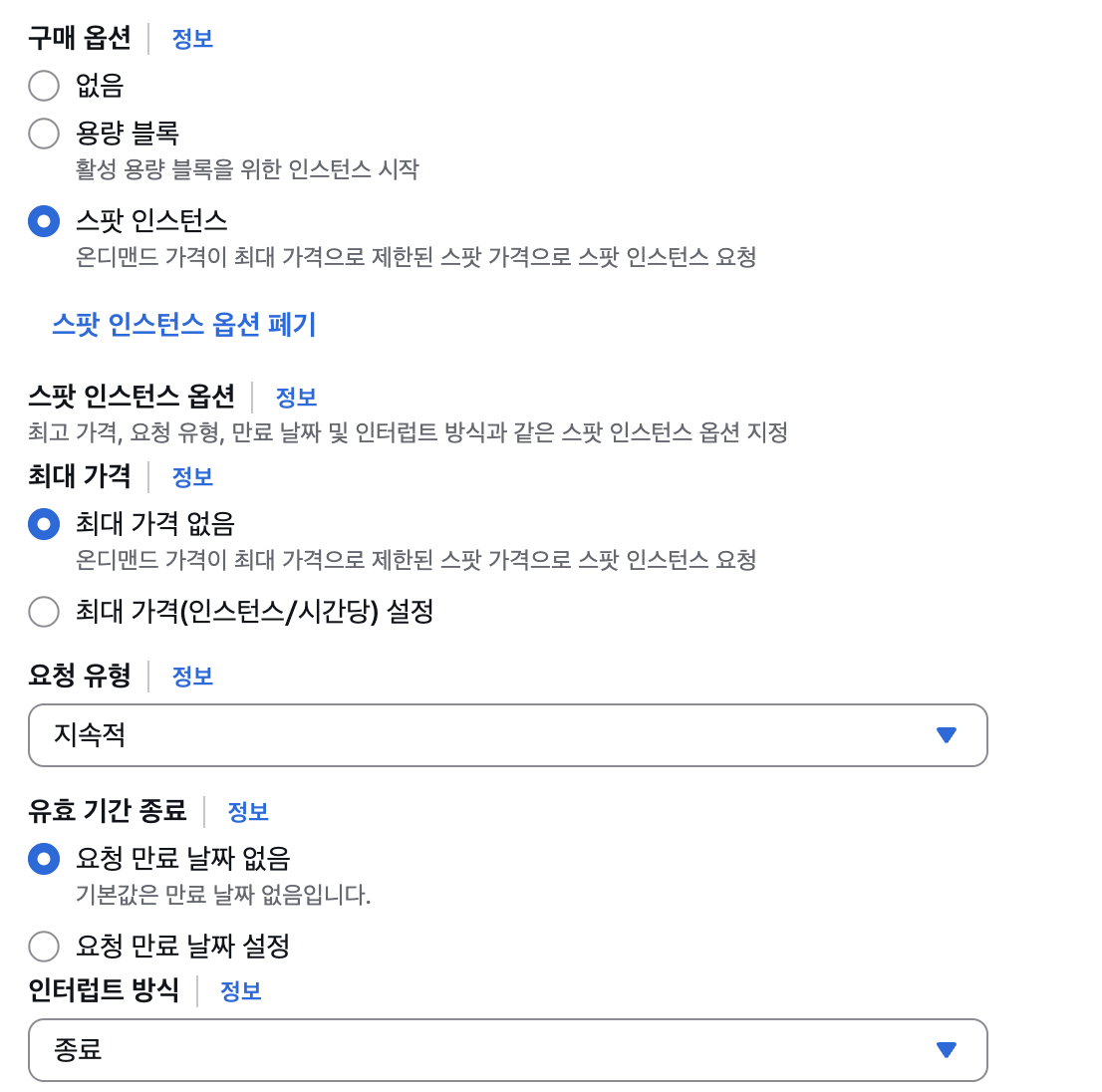Click the 종료 combo box field

pos(399,1049)
